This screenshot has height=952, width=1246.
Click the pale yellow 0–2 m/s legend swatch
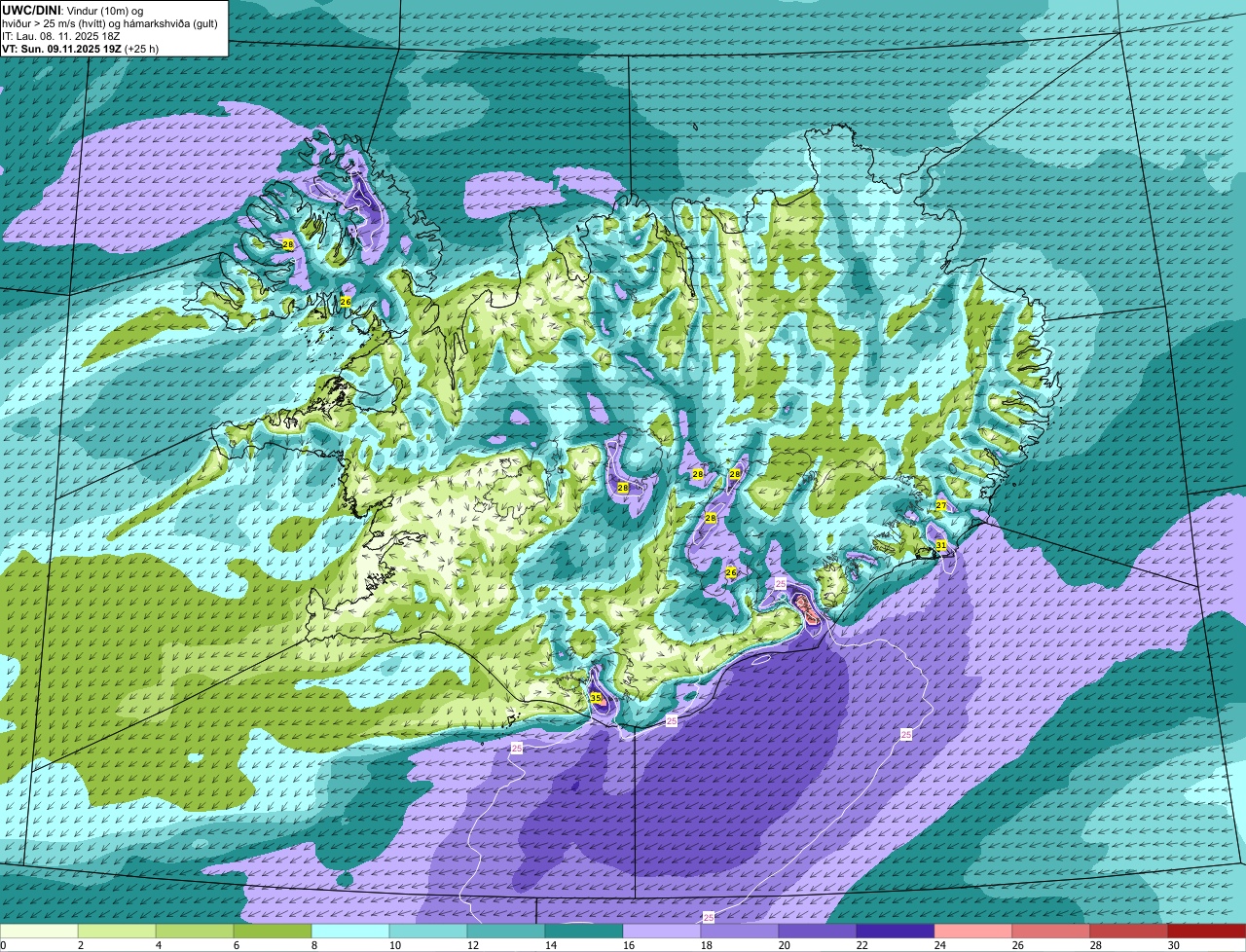pos(39,931)
